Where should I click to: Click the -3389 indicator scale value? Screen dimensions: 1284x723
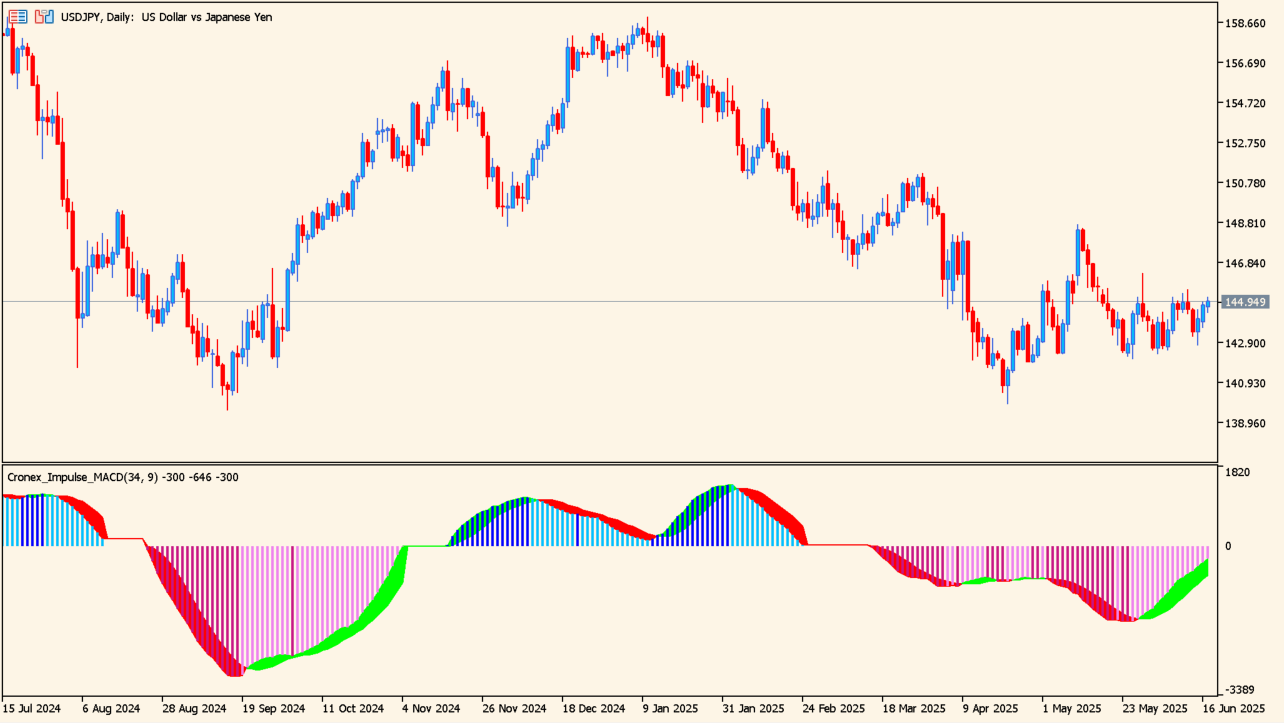pyautogui.click(x=1241, y=690)
